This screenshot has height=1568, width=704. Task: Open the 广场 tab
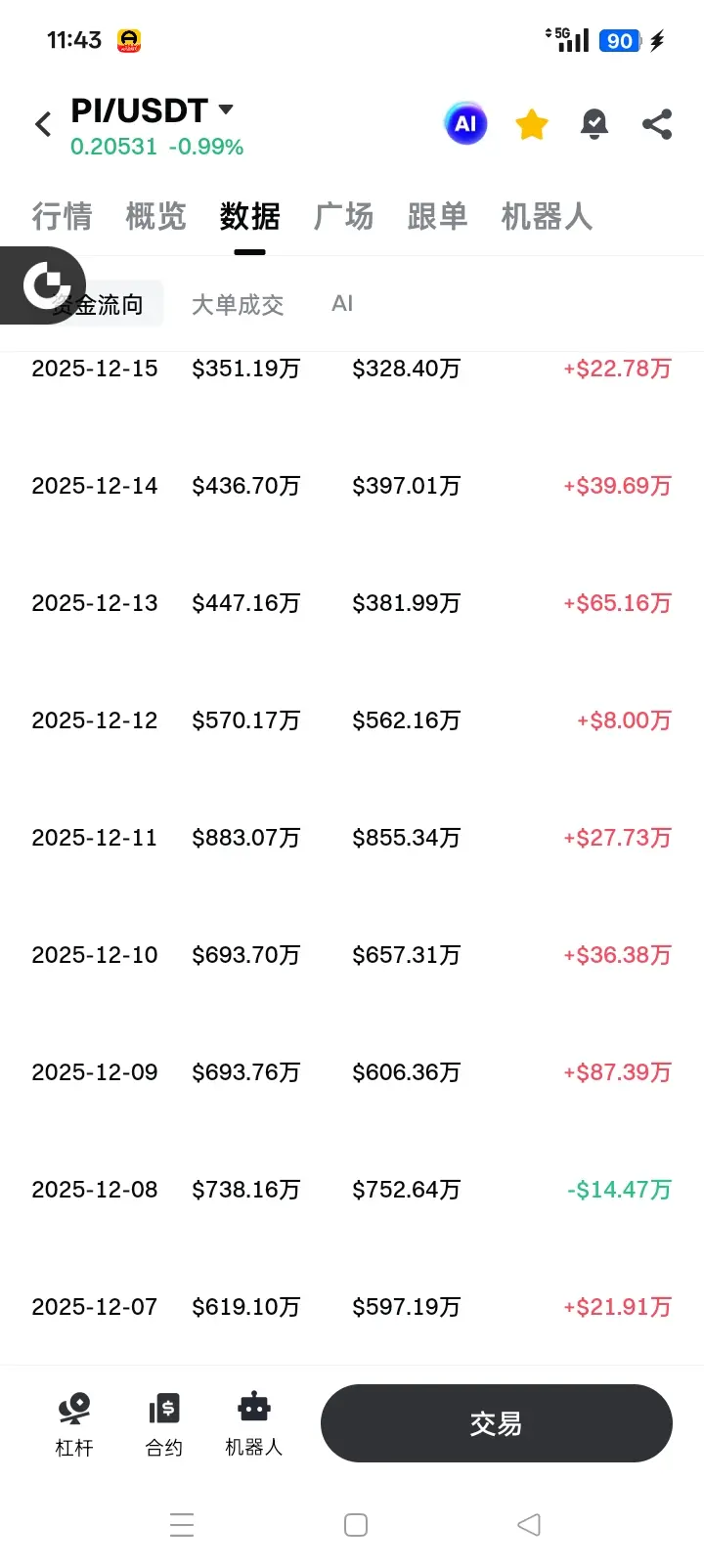tap(343, 216)
